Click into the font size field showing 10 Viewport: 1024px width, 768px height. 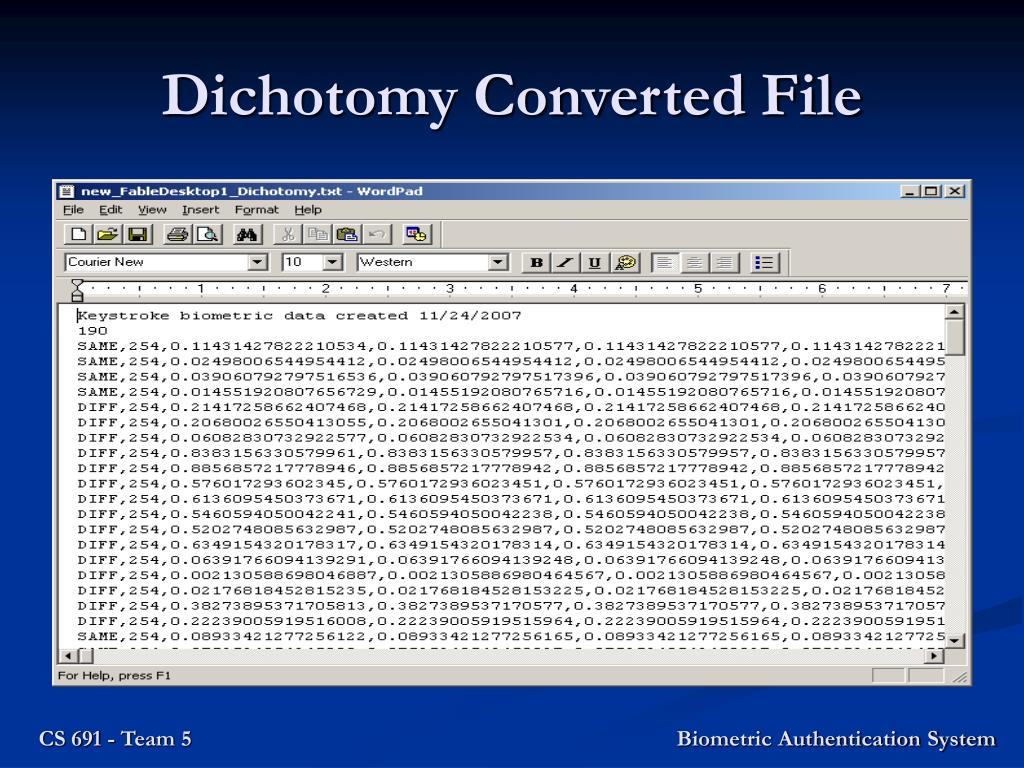pyautogui.click(x=303, y=263)
